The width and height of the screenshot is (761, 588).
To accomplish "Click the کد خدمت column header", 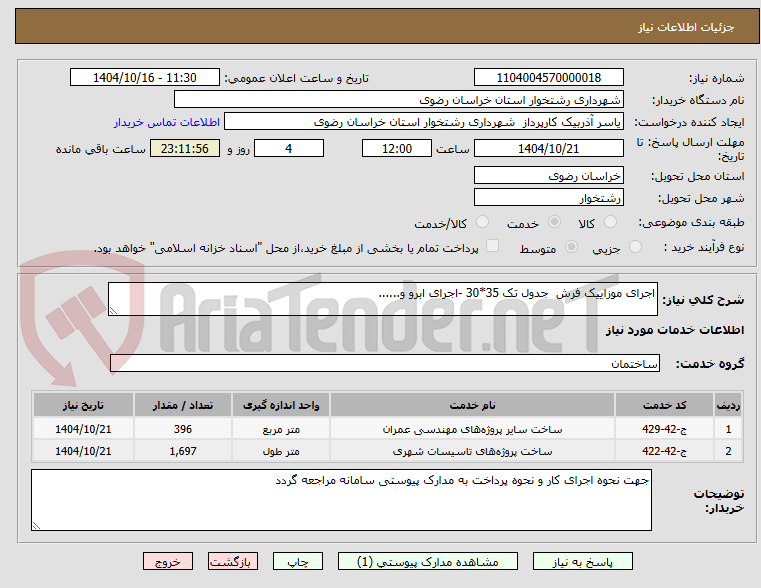I will 664,405.
